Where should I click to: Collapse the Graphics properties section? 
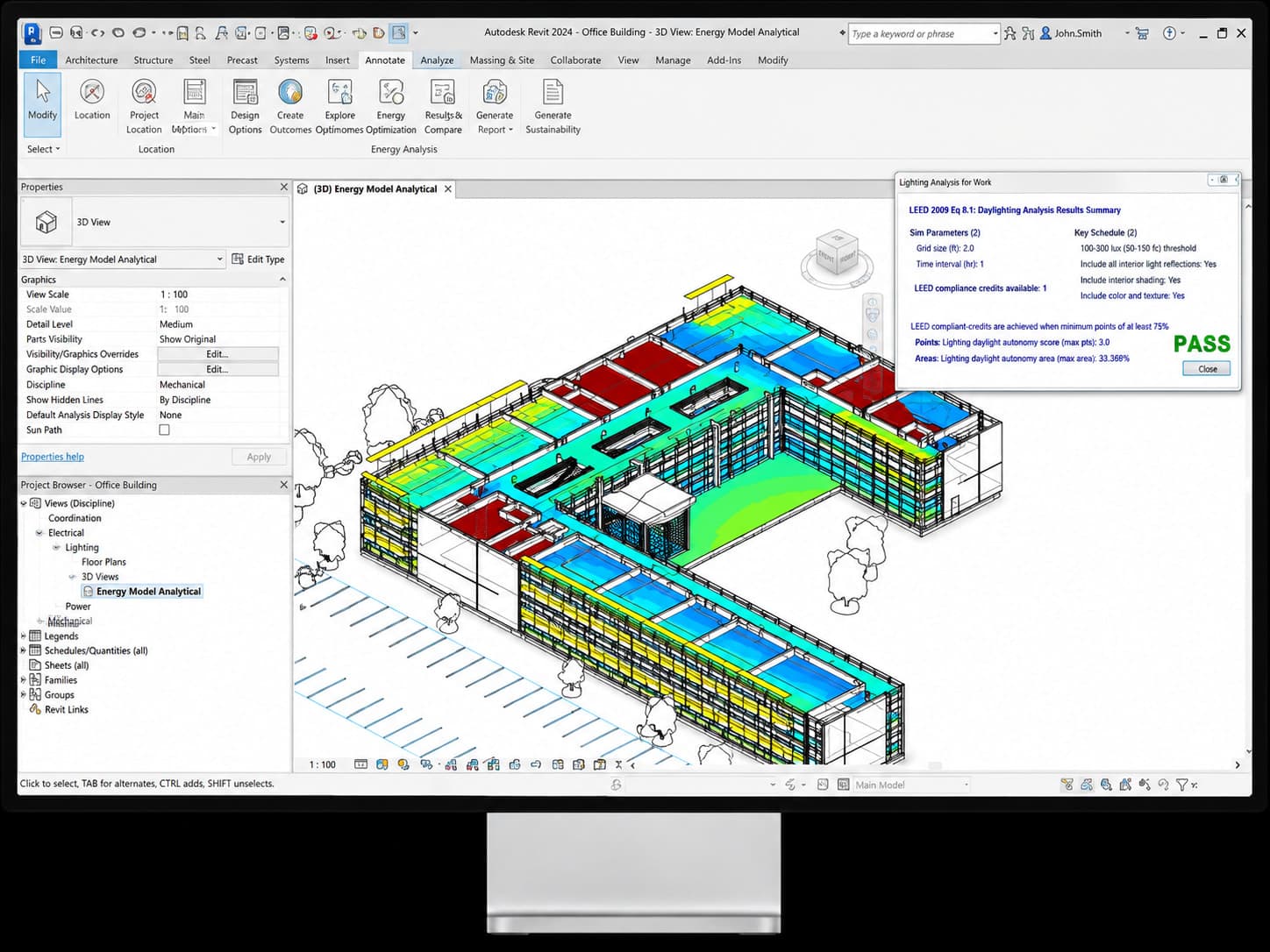282,280
